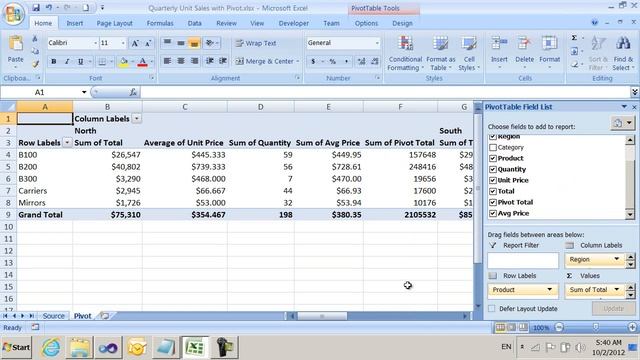
Task: Click the Update button
Action: 613,309
